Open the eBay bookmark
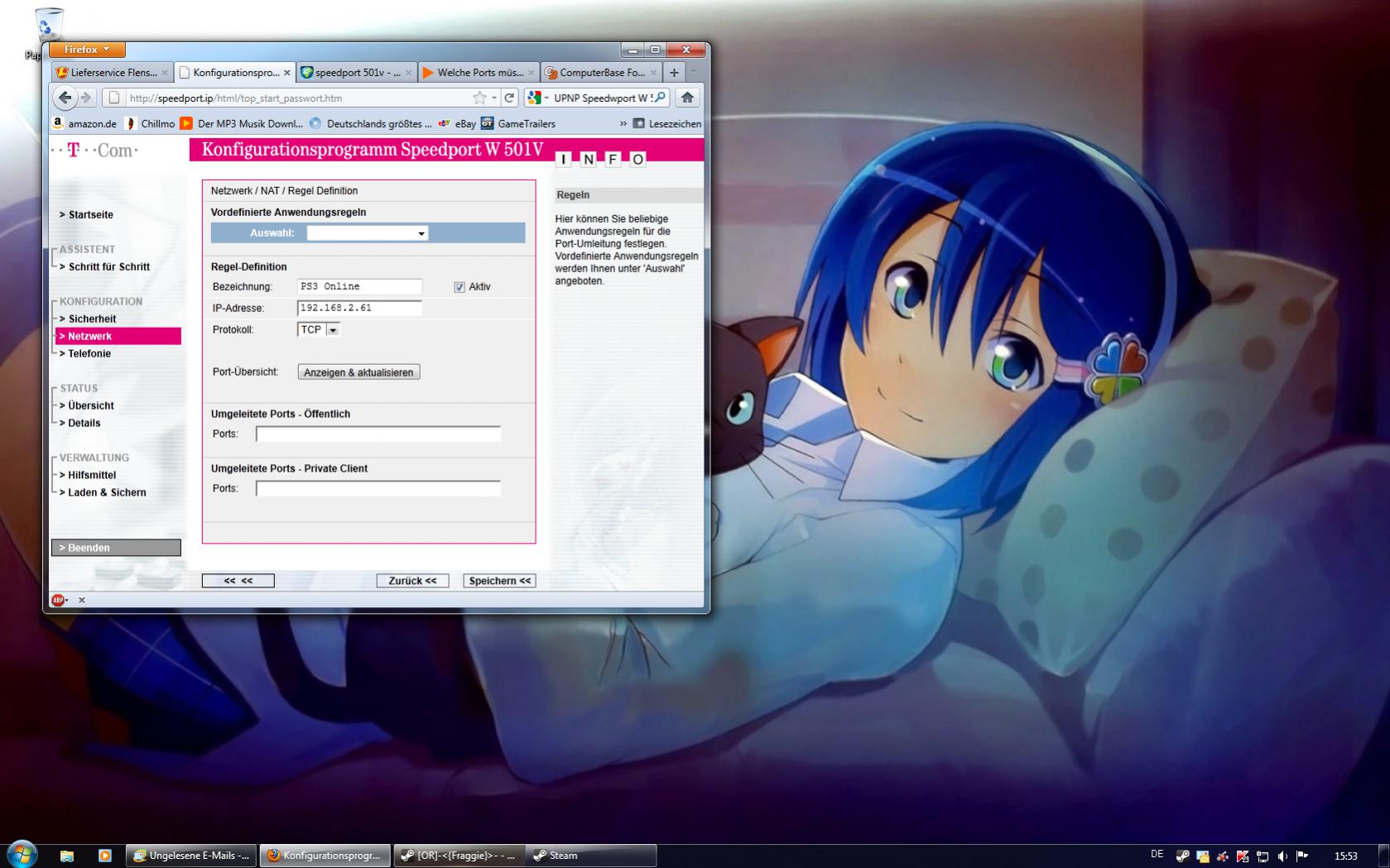This screenshot has width=1390, height=868. [457, 123]
